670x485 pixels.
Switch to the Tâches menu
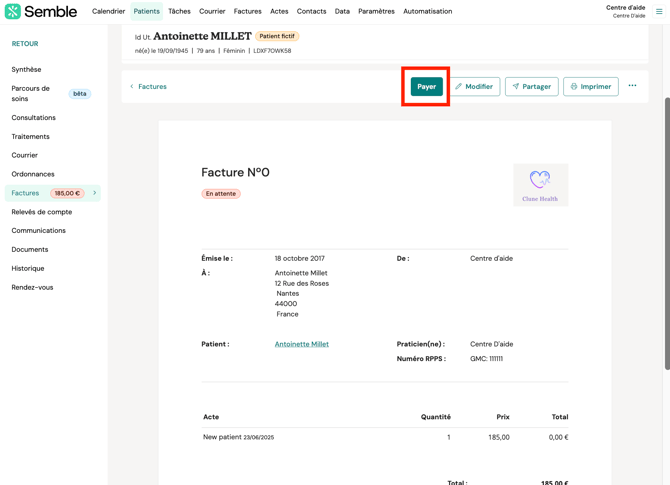179,12
